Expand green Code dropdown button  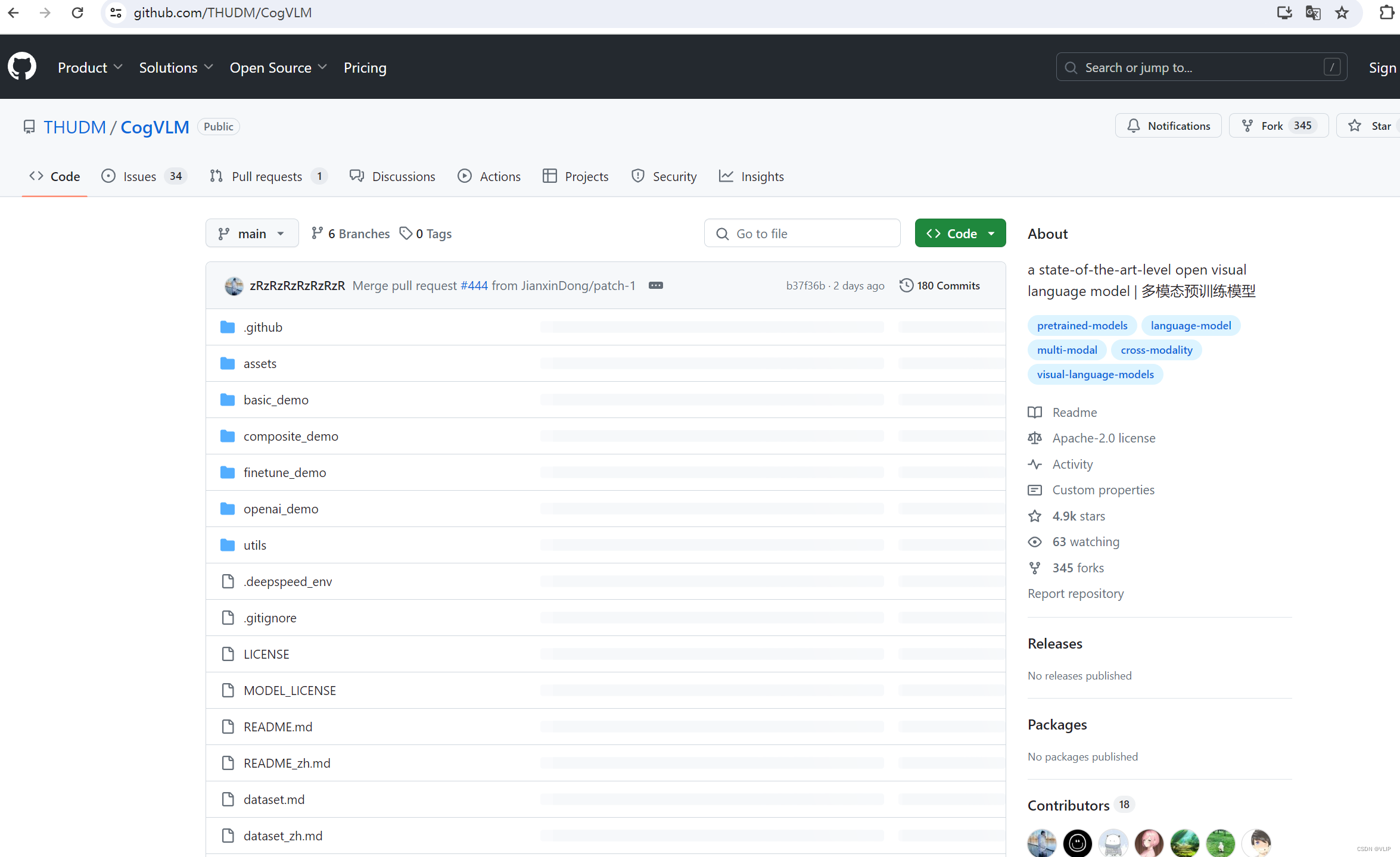click(x=960, y=233)
